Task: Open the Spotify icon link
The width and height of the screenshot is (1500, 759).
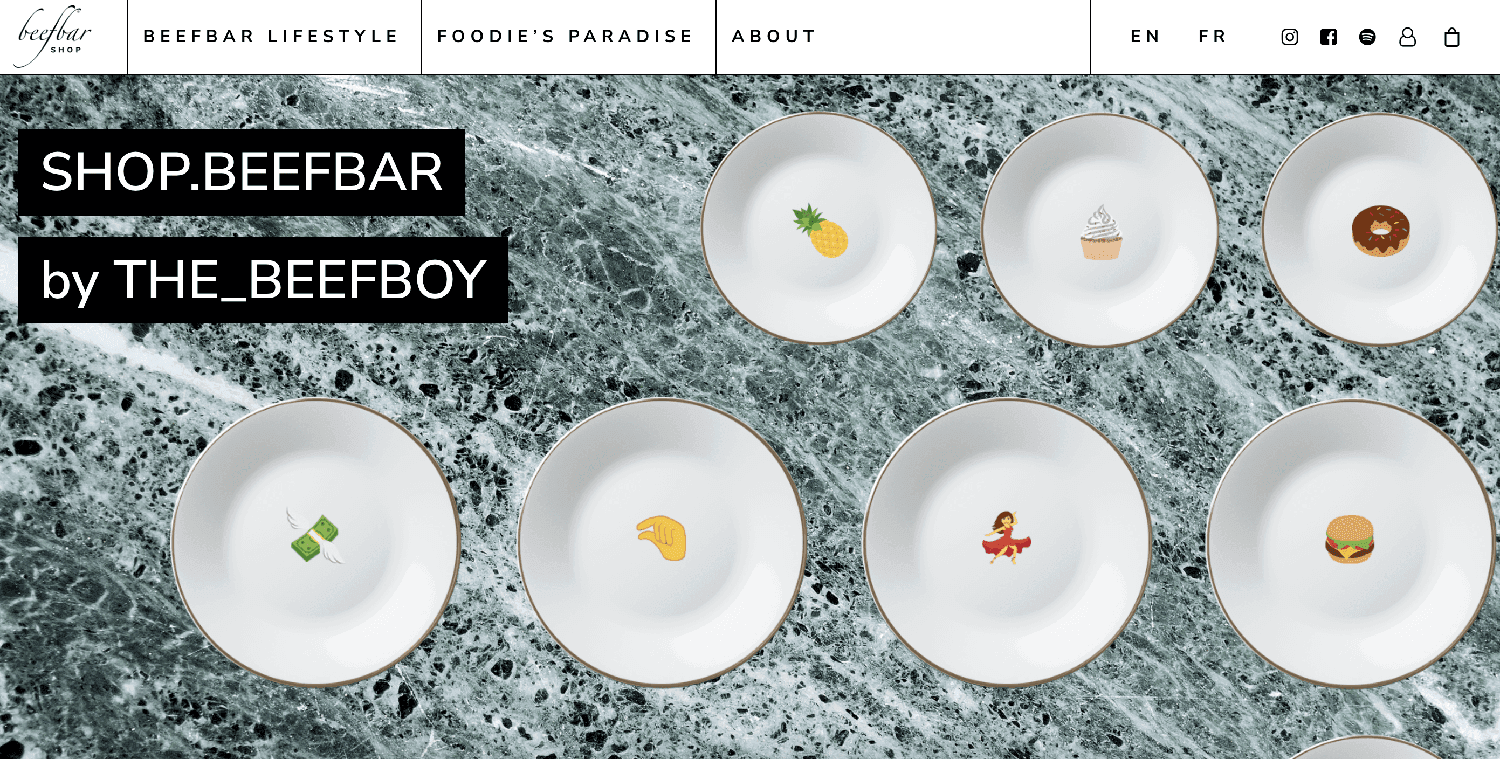Action: click(x=1367, y=37)
